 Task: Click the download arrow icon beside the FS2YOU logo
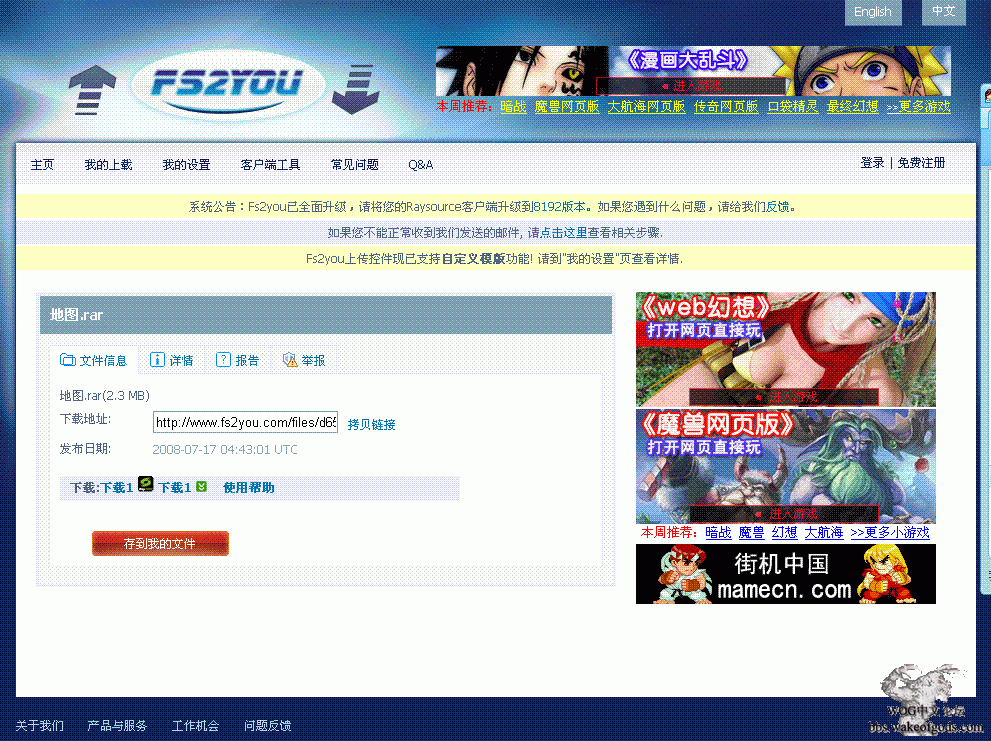(x=356, y=90)
